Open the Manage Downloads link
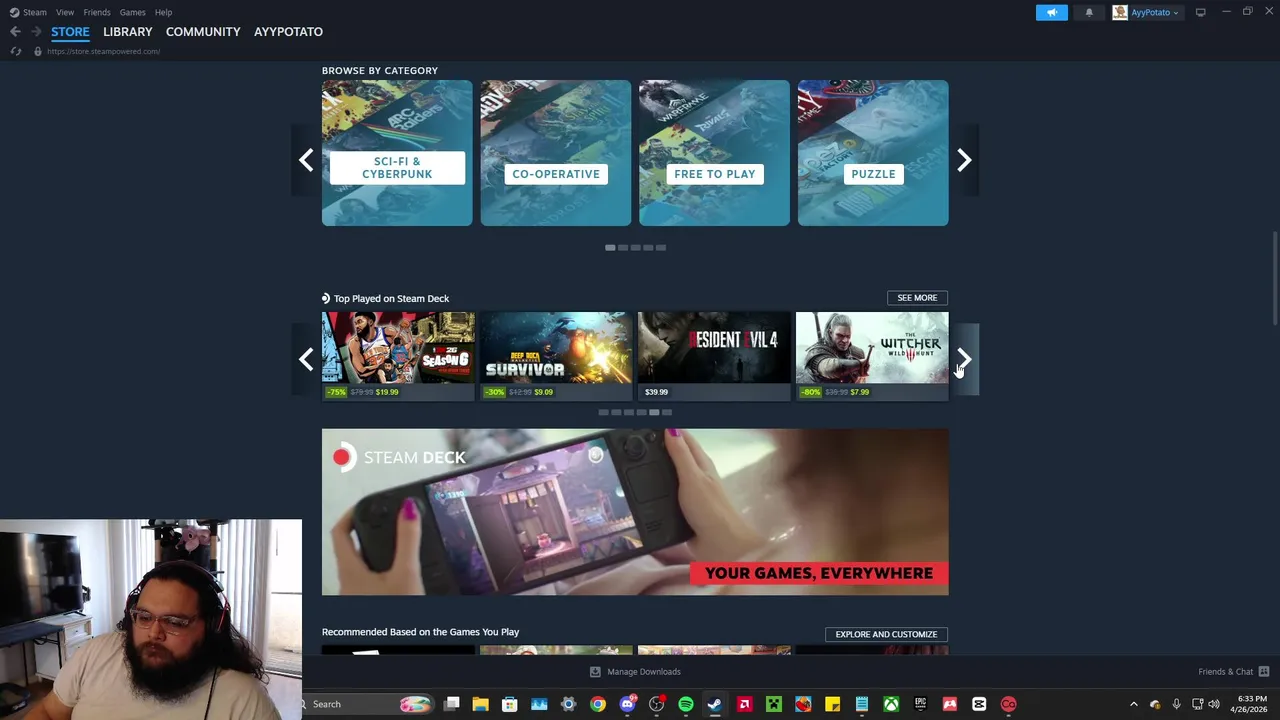The height and width of the screenshot is (720, 1280). click(x=644, y=672)
